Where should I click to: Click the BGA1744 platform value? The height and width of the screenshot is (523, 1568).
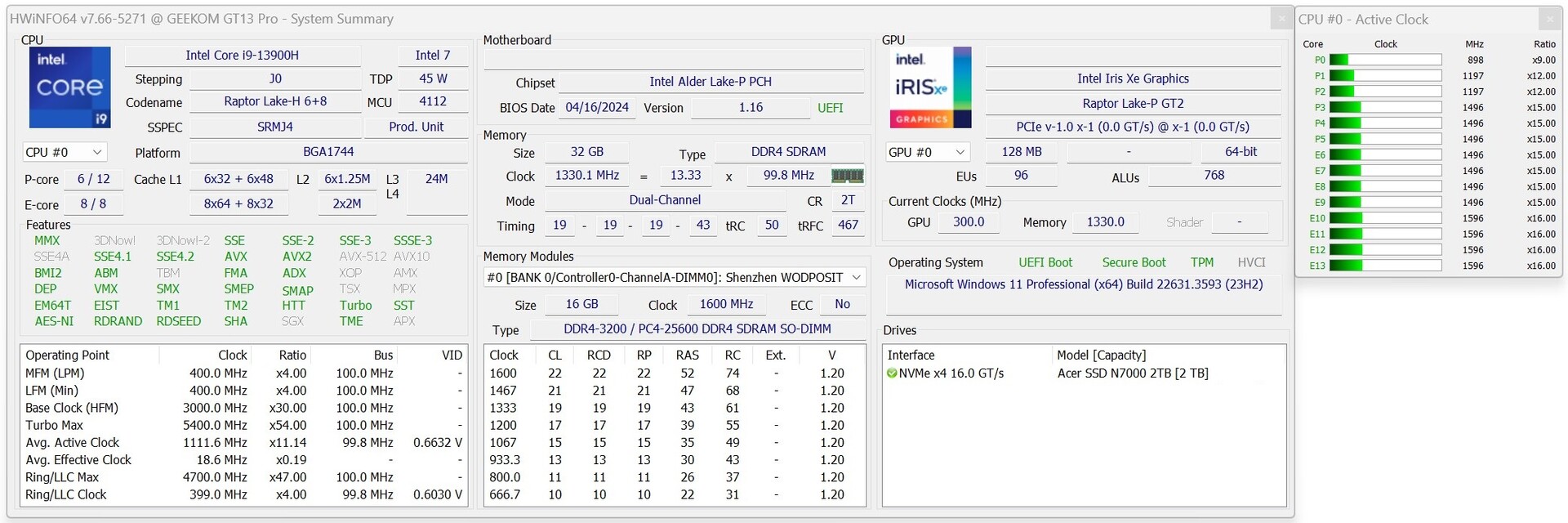(x=328, y=152)
